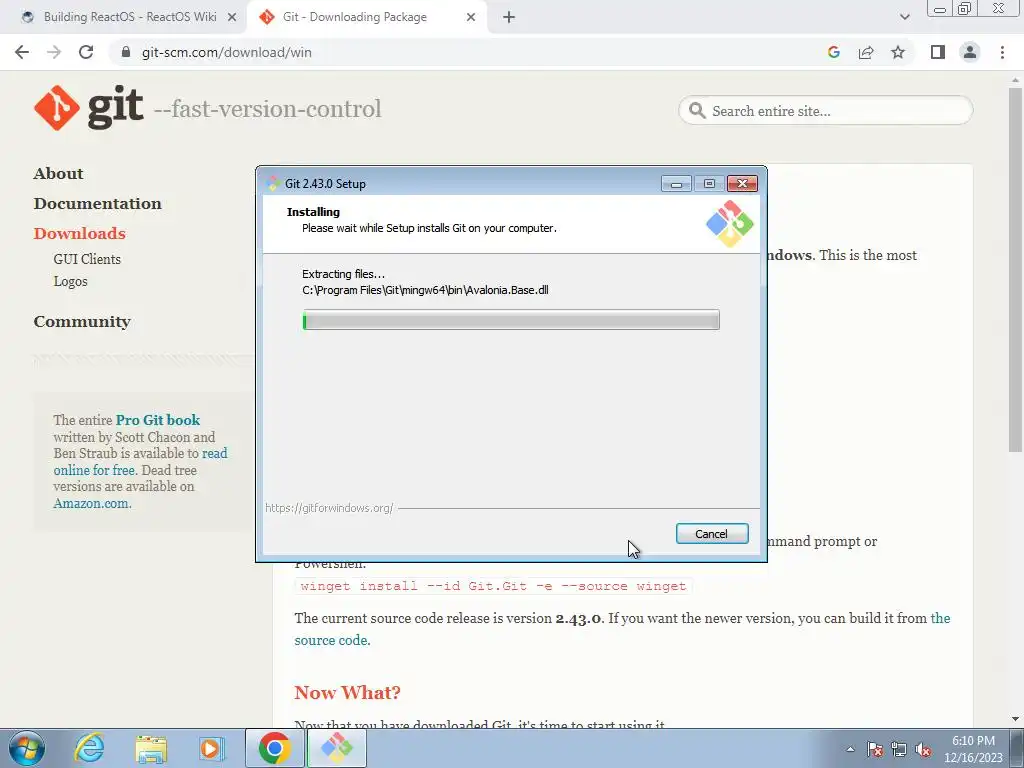Share this page via share icon
The width and height of the screenshot is (1024, 768).
click(x=866, y=52)
